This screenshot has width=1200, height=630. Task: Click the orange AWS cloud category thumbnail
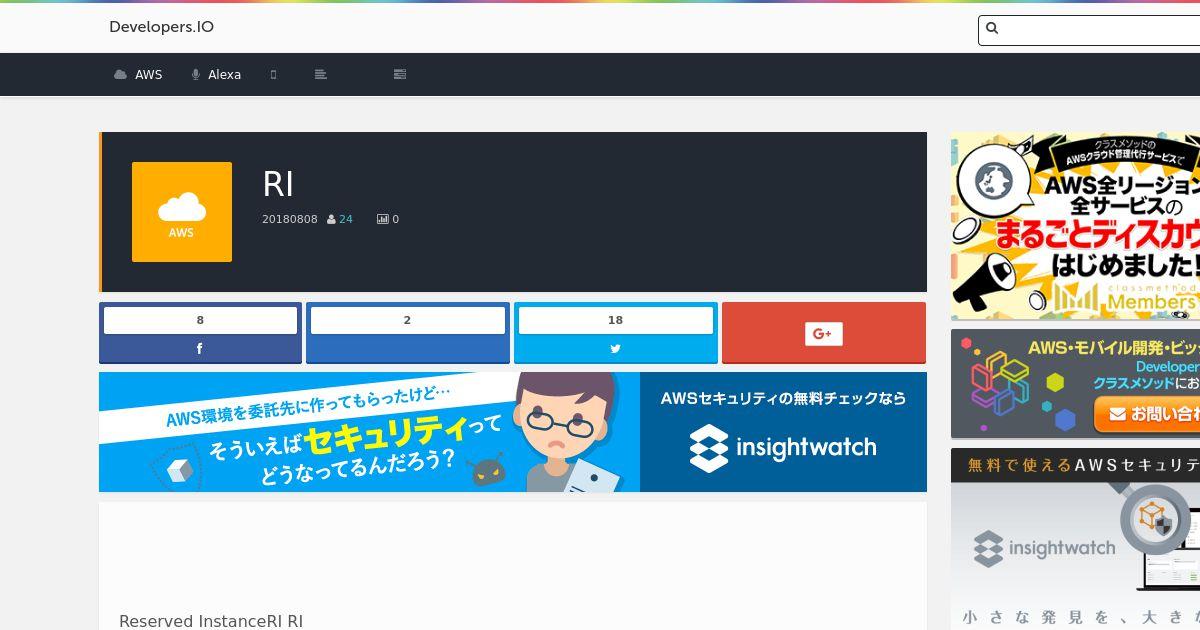(x=182, y=212)
